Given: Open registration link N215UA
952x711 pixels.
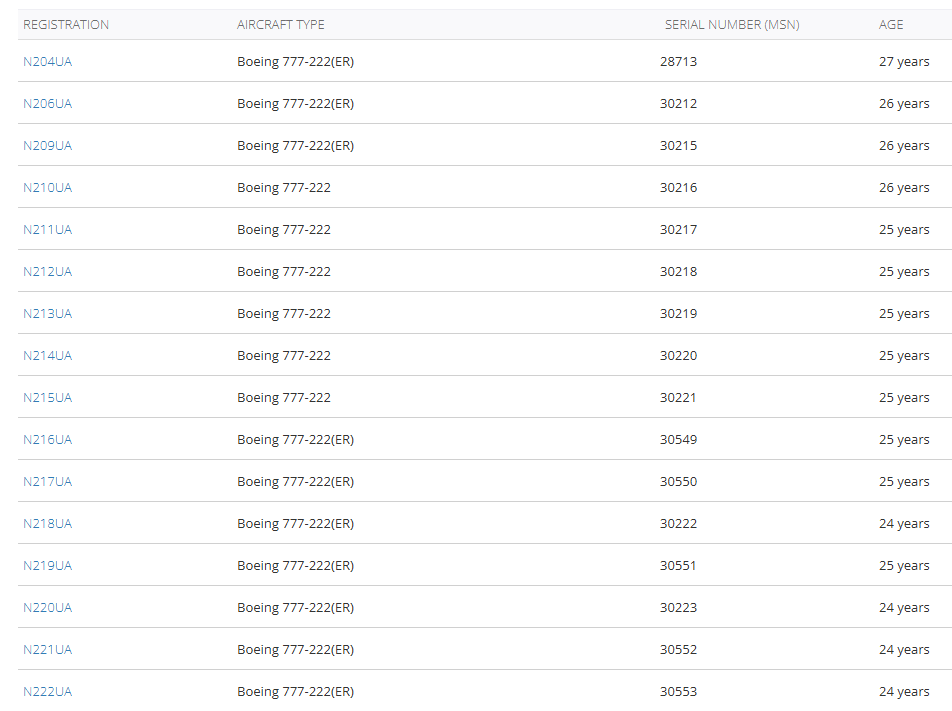Looking at the screenshot, I should (47, 397).
